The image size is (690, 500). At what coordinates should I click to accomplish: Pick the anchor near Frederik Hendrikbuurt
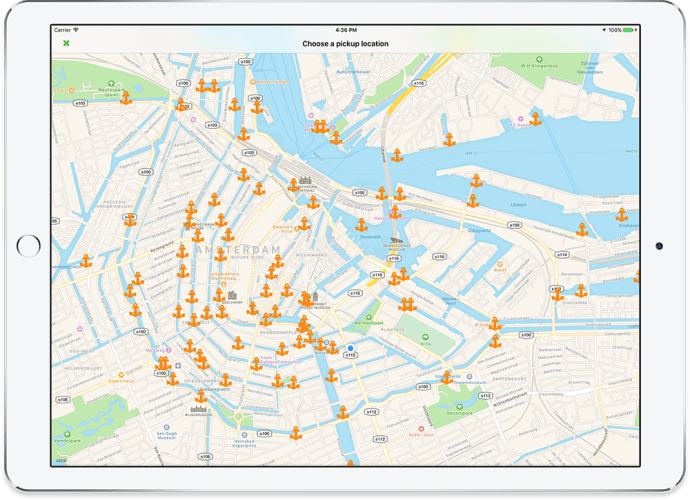pos(130,220)
